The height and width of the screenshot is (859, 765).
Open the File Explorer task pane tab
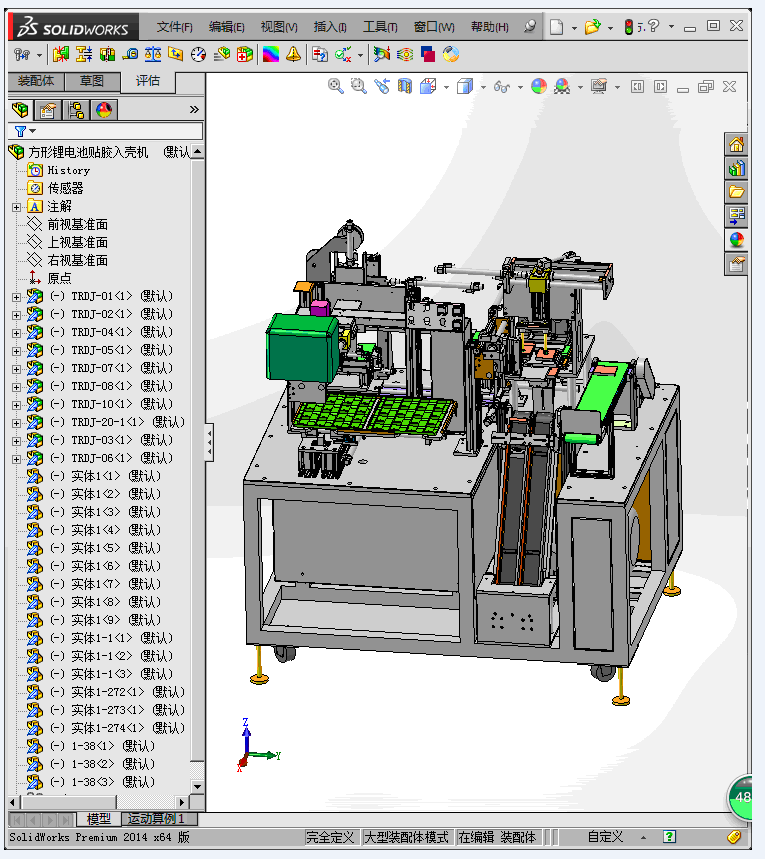pos(737,192)
